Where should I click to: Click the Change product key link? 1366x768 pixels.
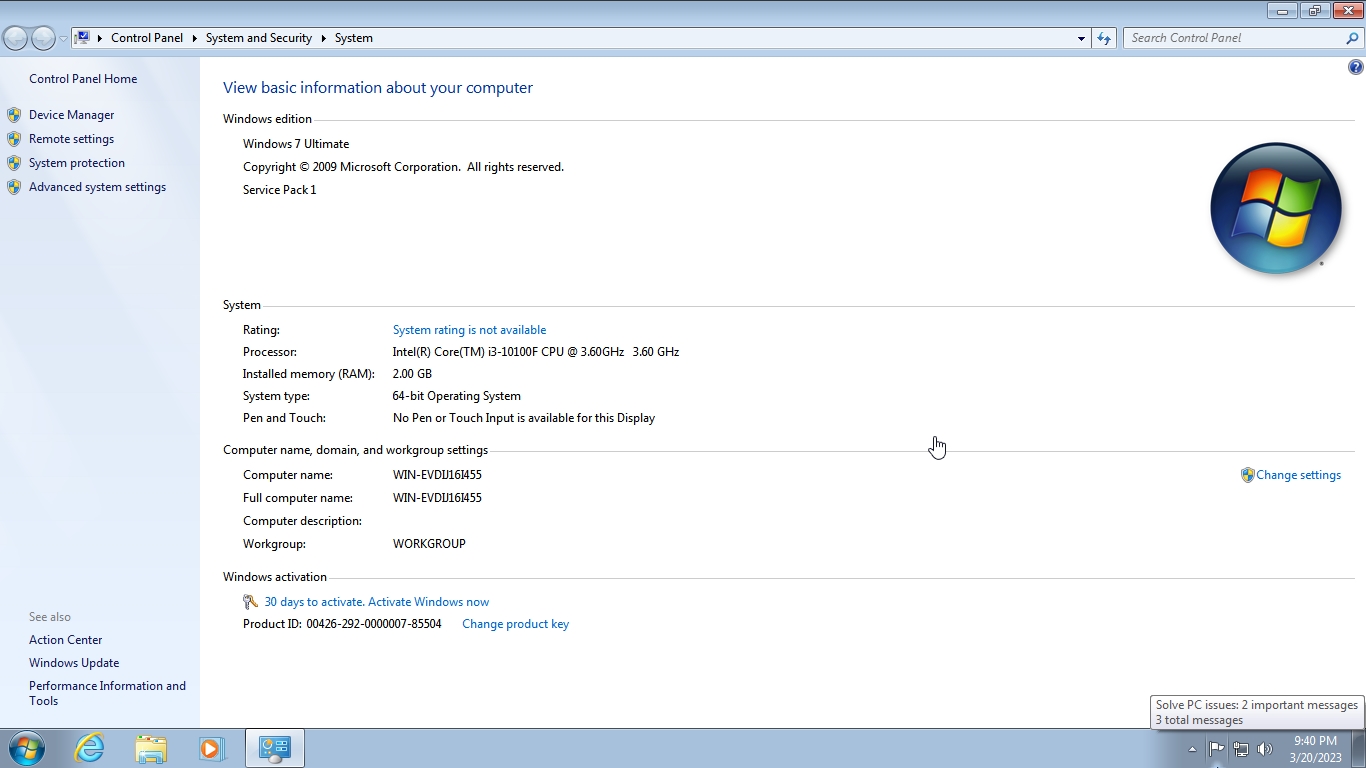click(x=515, y=623)
